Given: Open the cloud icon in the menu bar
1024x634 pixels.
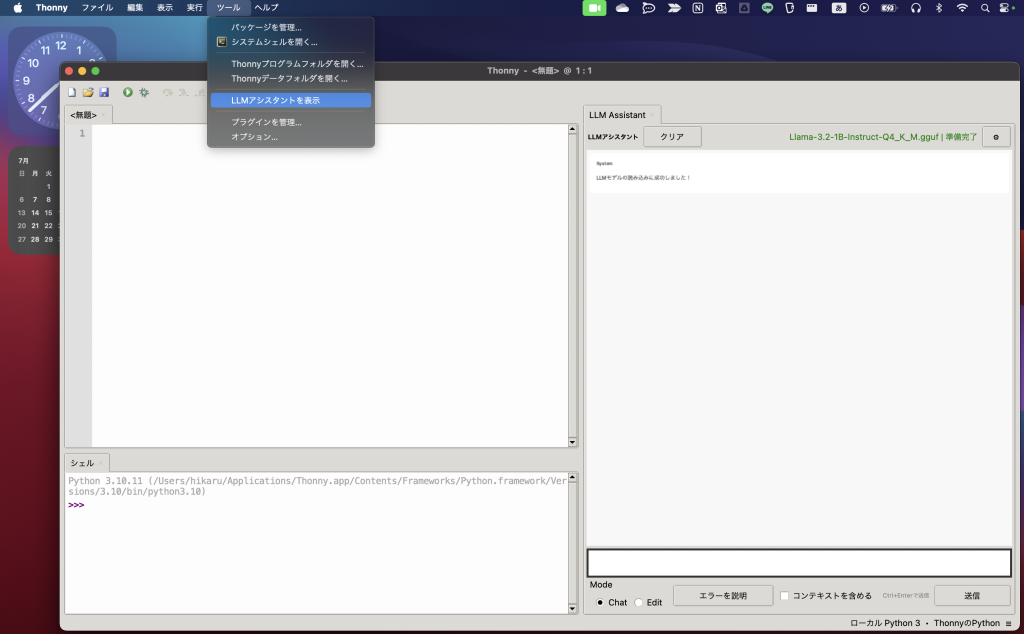Looking at the screenshot, I should tap(622, 8).
